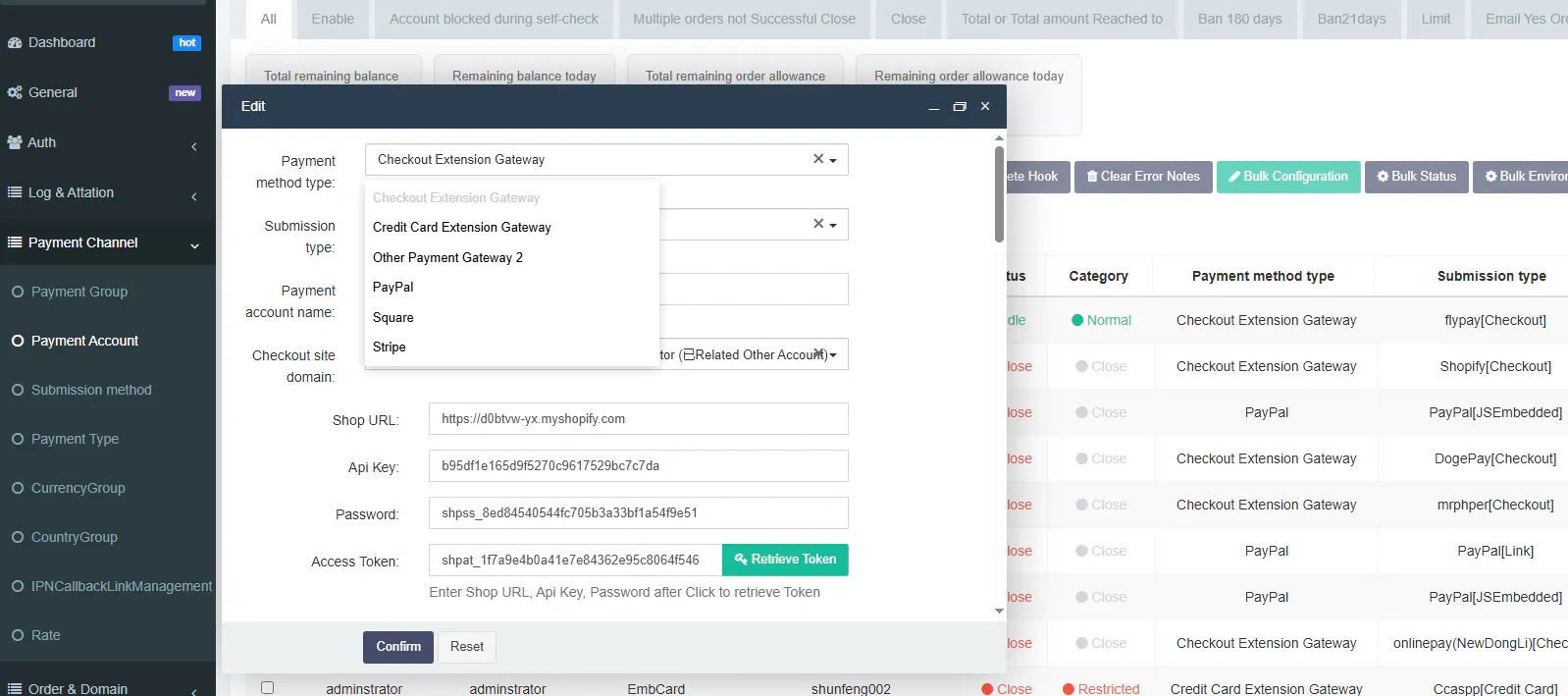Viewport: 1568px width, 696px height.
Task: Click the circle icon beside Payment Group
Action: pyautogui.click(x=18, y=292)
